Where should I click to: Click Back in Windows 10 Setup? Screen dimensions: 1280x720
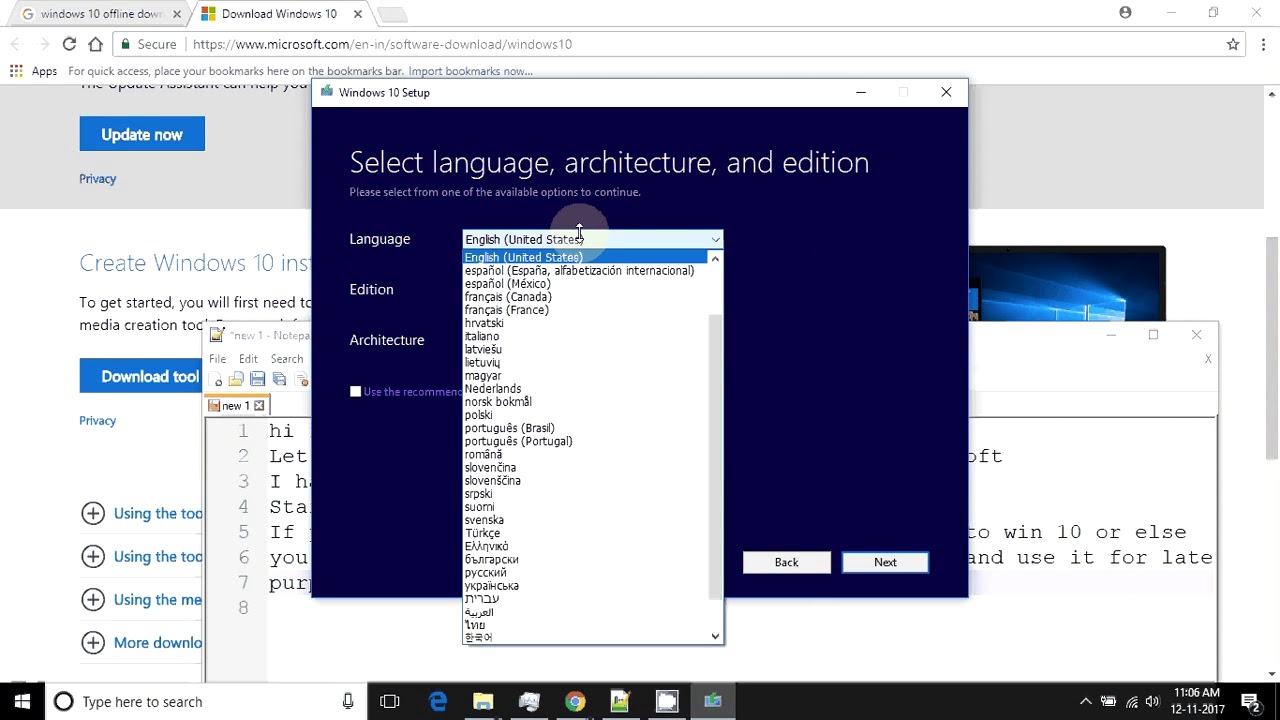786,562
